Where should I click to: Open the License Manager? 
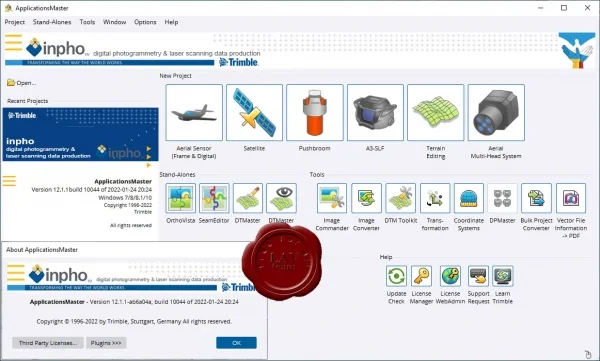coord(421,276)
